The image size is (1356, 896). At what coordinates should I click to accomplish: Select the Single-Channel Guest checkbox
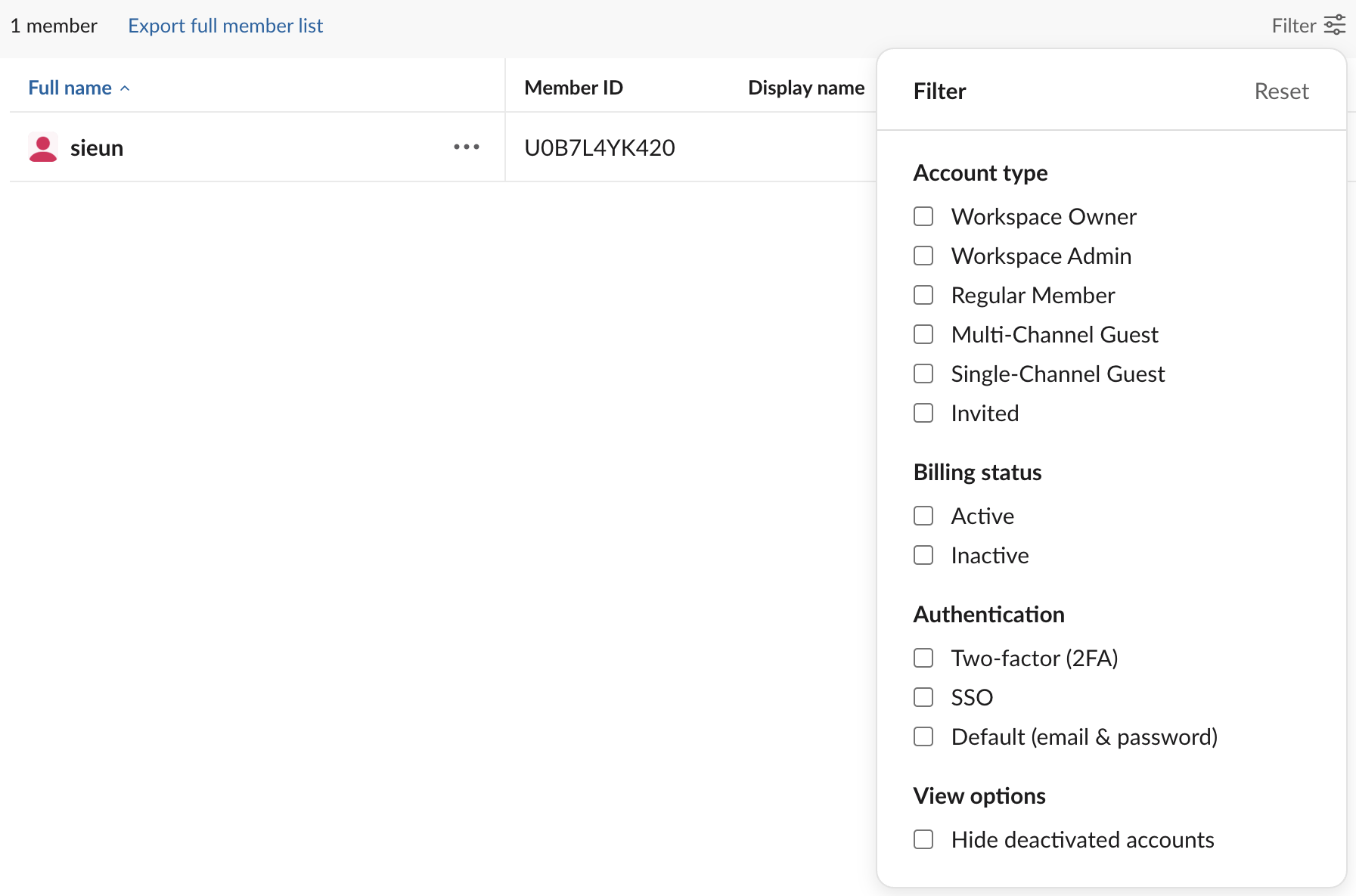pos(923,374)
